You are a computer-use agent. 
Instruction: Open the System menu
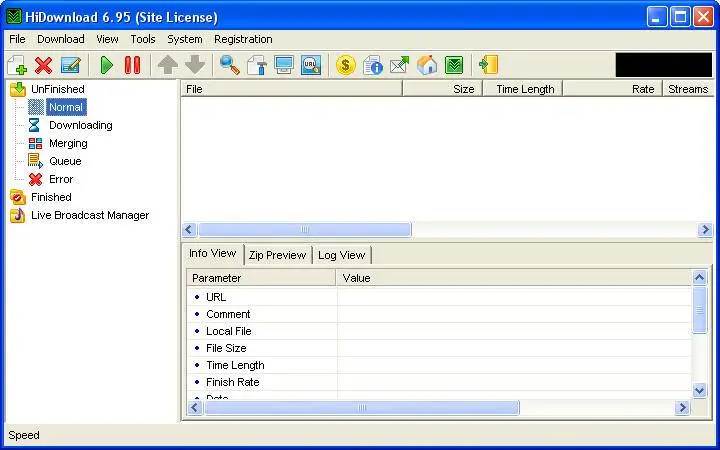pos(185,39)
